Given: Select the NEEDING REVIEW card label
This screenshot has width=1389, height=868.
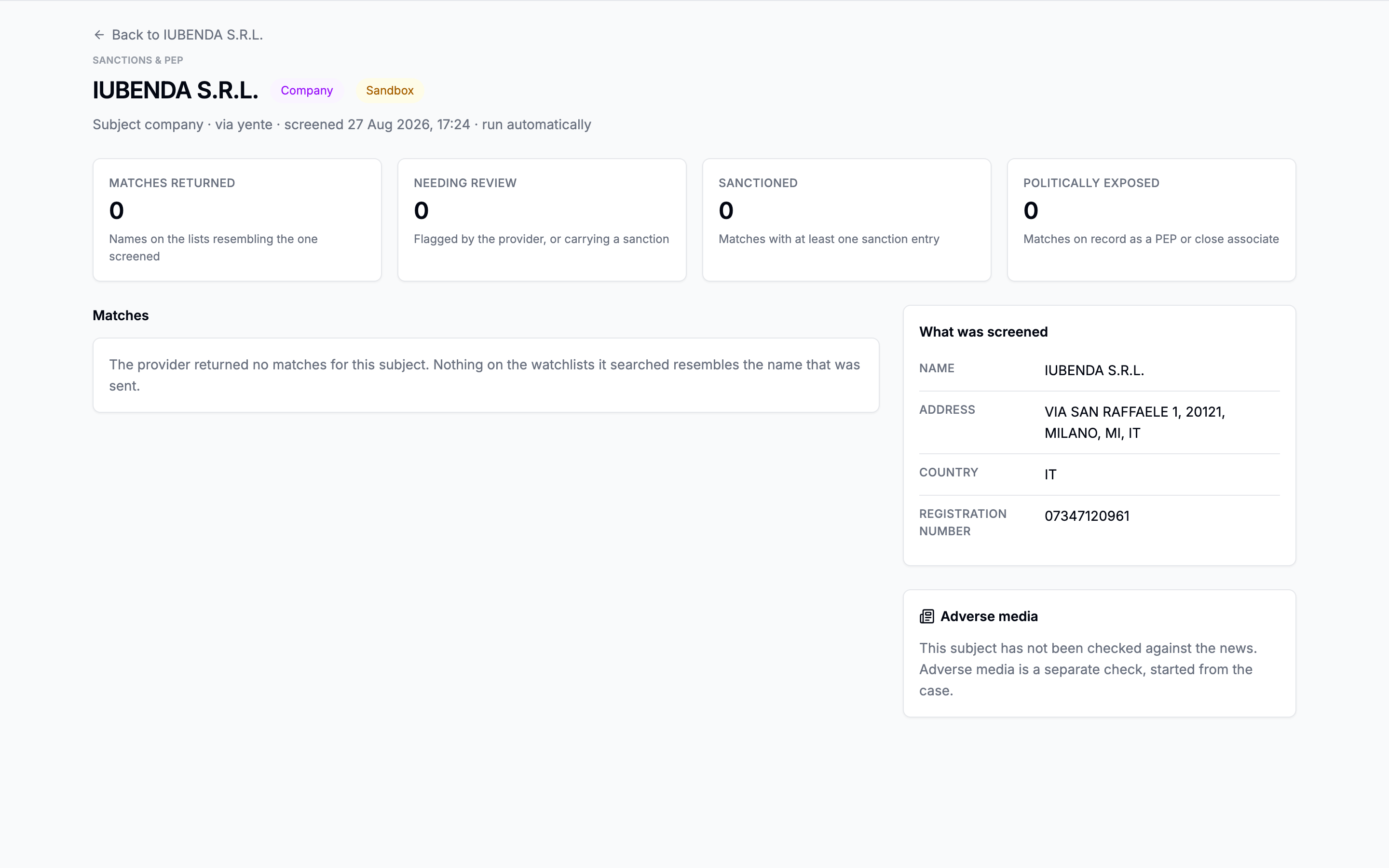Looking at the screenshot, I should (465, 183).
